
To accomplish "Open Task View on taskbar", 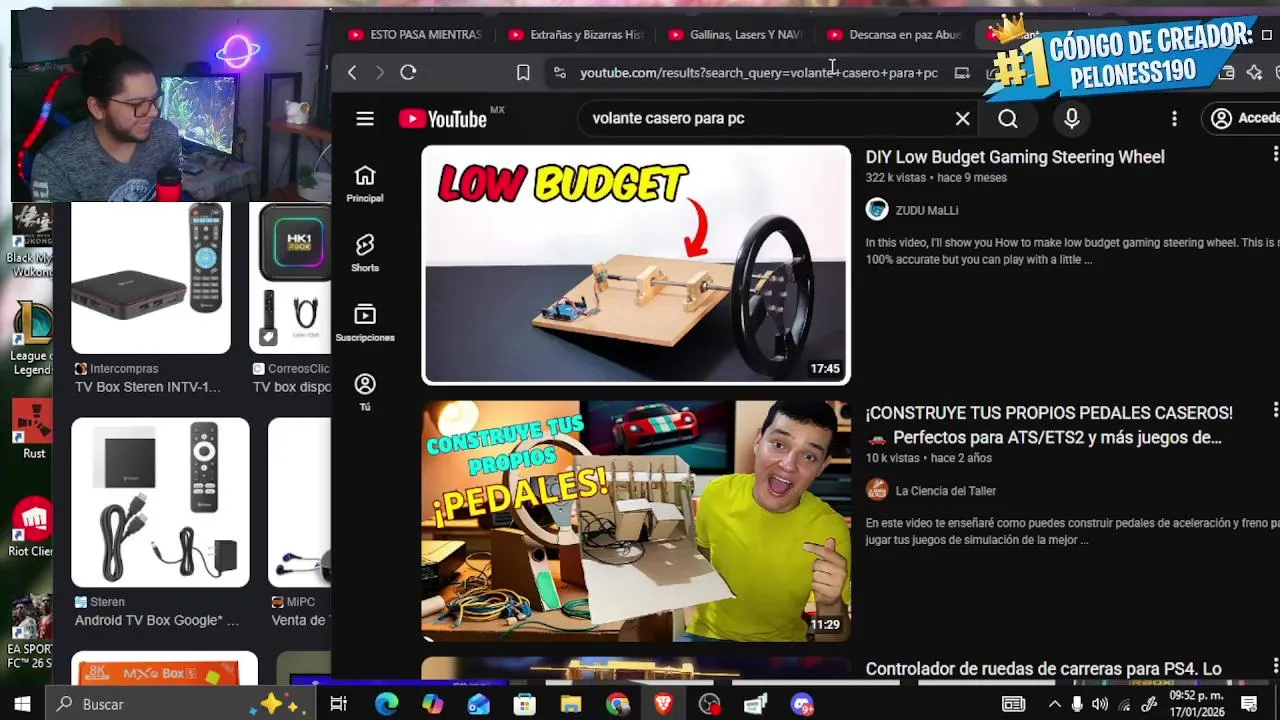I will [x=338, y=704].
